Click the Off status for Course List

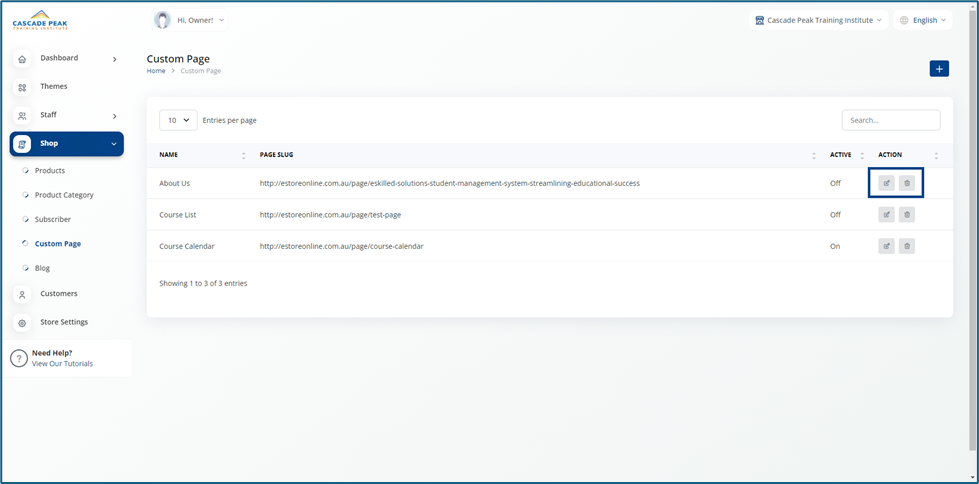click(x=835, y=215)
